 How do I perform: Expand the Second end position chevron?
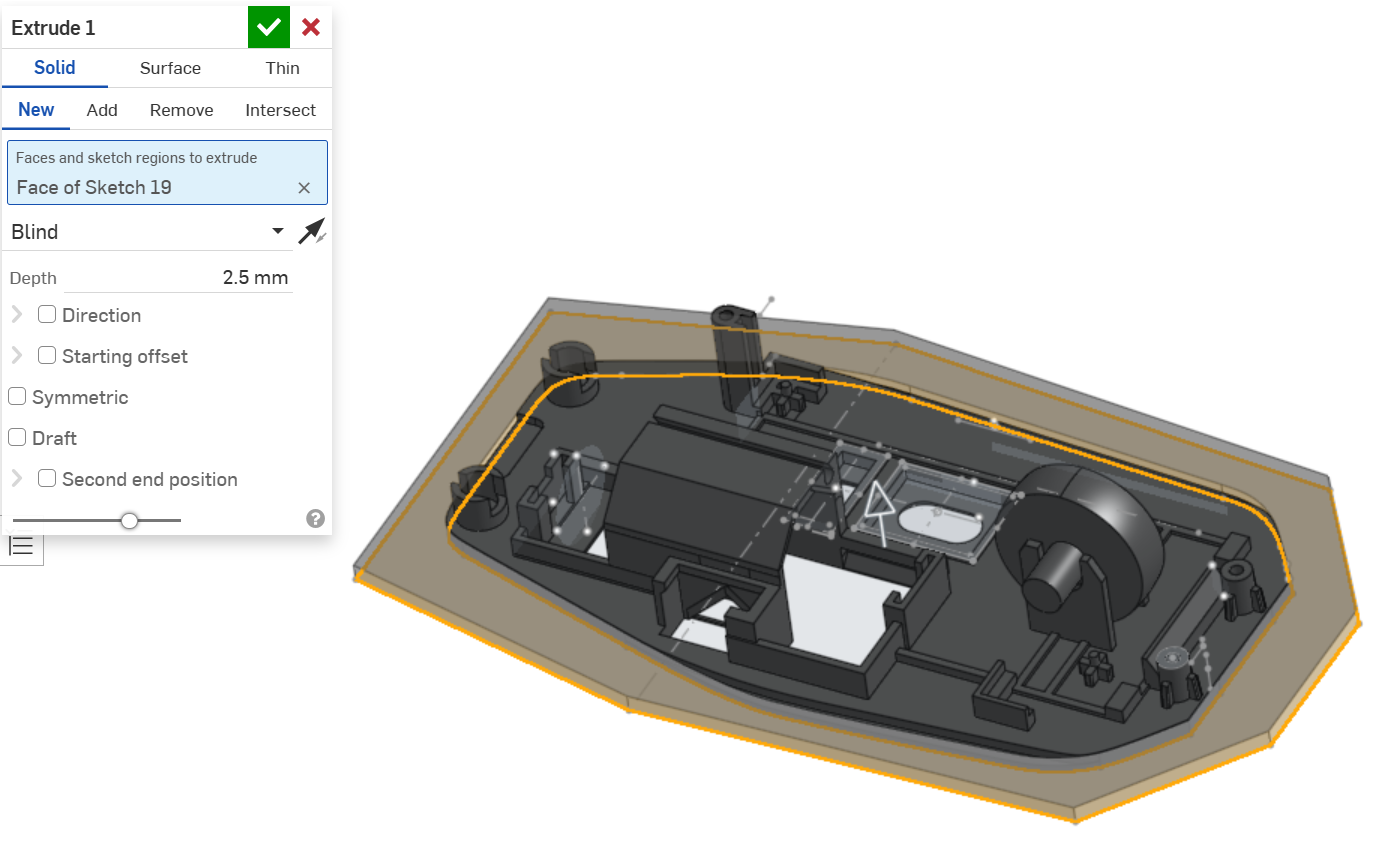click(x=17, y=479)
